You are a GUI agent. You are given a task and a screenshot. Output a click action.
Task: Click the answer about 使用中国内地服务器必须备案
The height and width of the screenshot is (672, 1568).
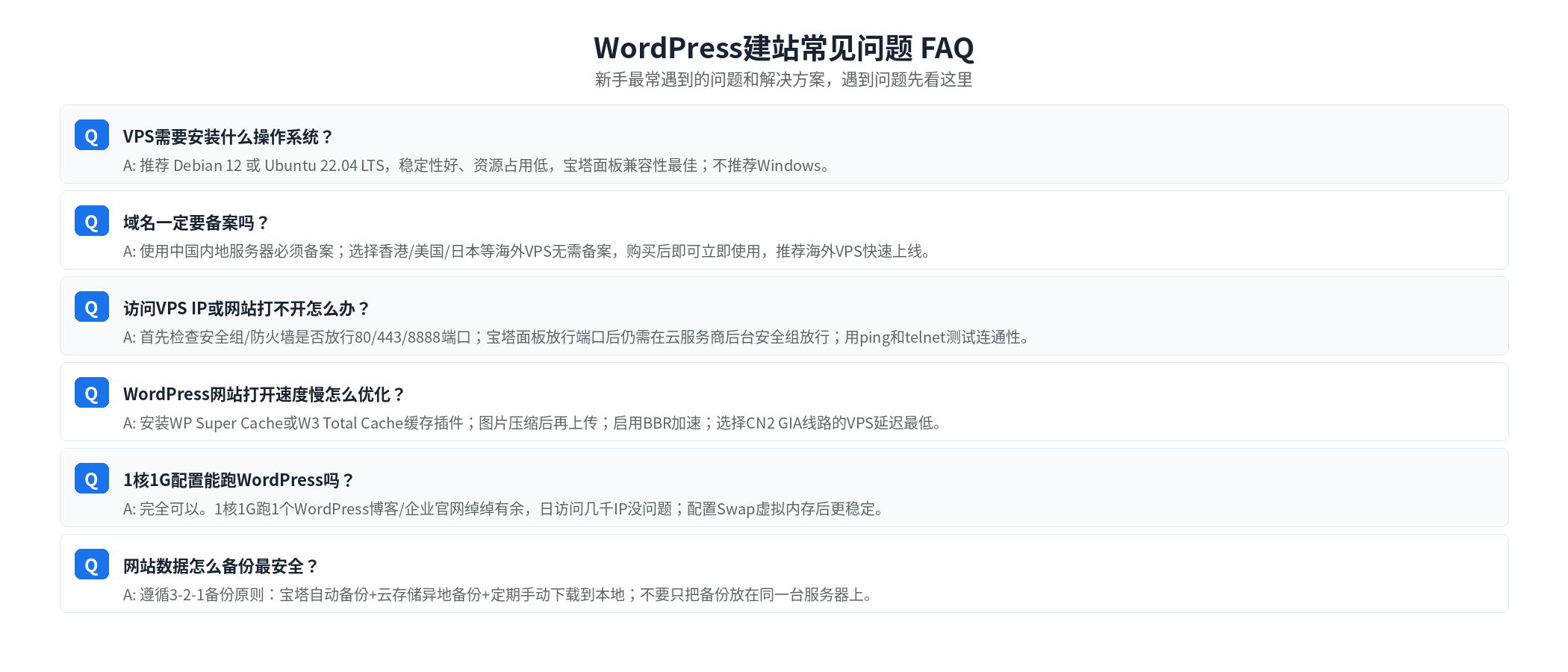[x=529, y=252]
